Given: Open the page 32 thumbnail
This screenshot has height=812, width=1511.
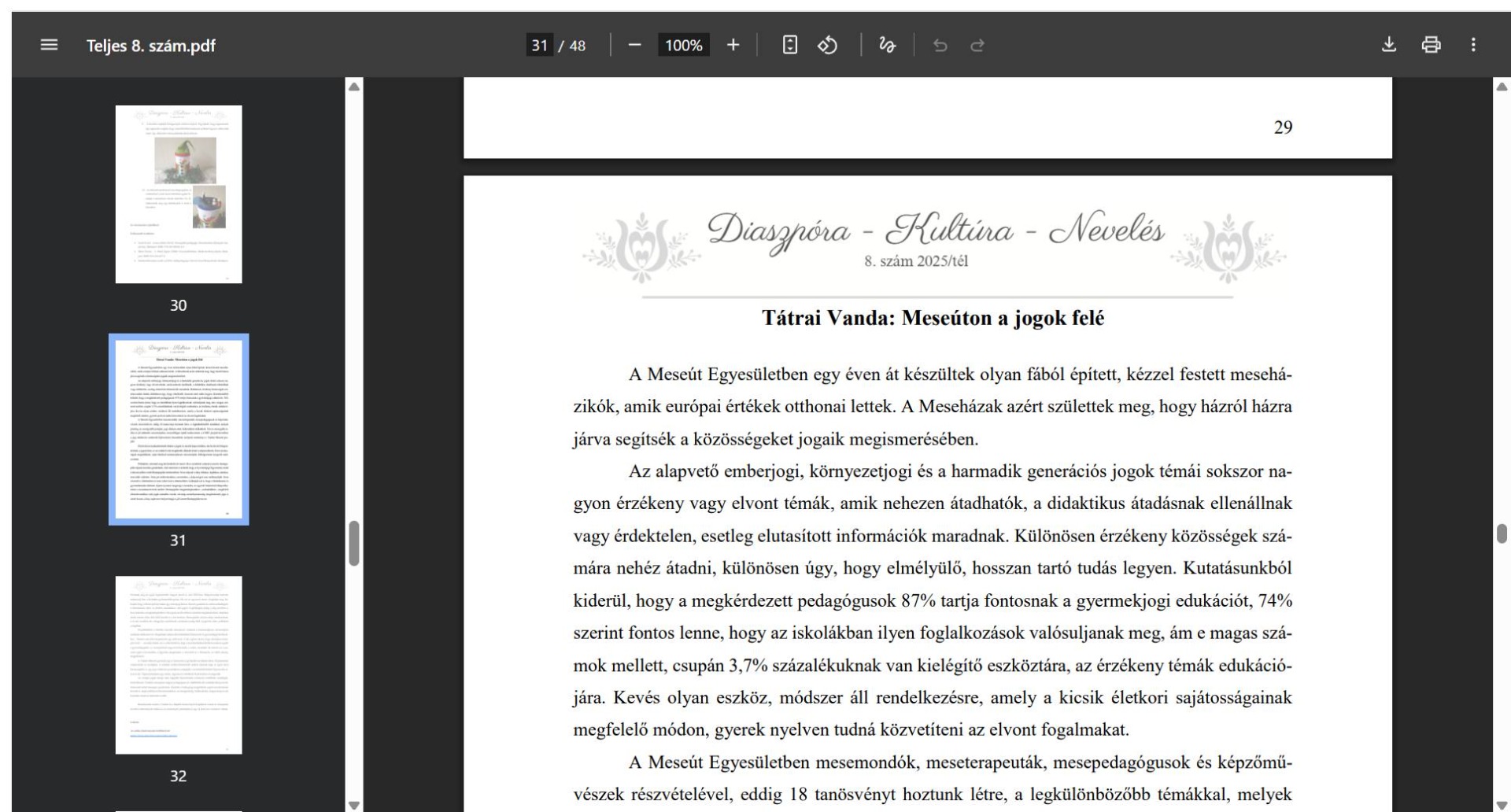Looking at the screenshot, I should (x=179, y=665).
